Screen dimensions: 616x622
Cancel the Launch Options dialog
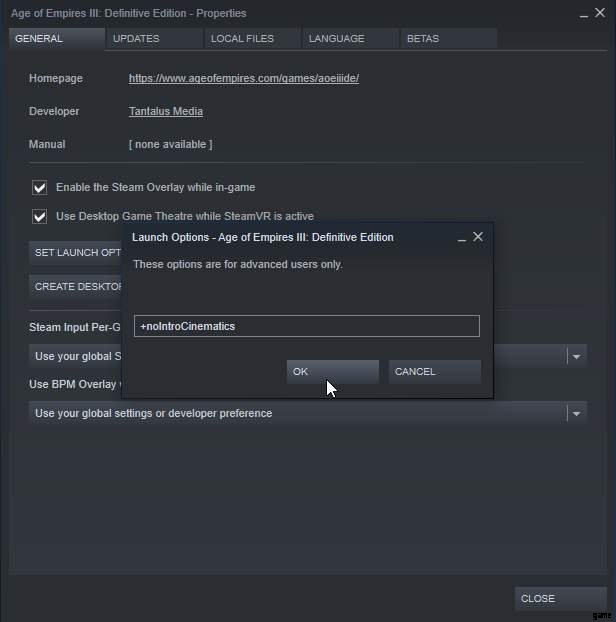pos(434,372)
